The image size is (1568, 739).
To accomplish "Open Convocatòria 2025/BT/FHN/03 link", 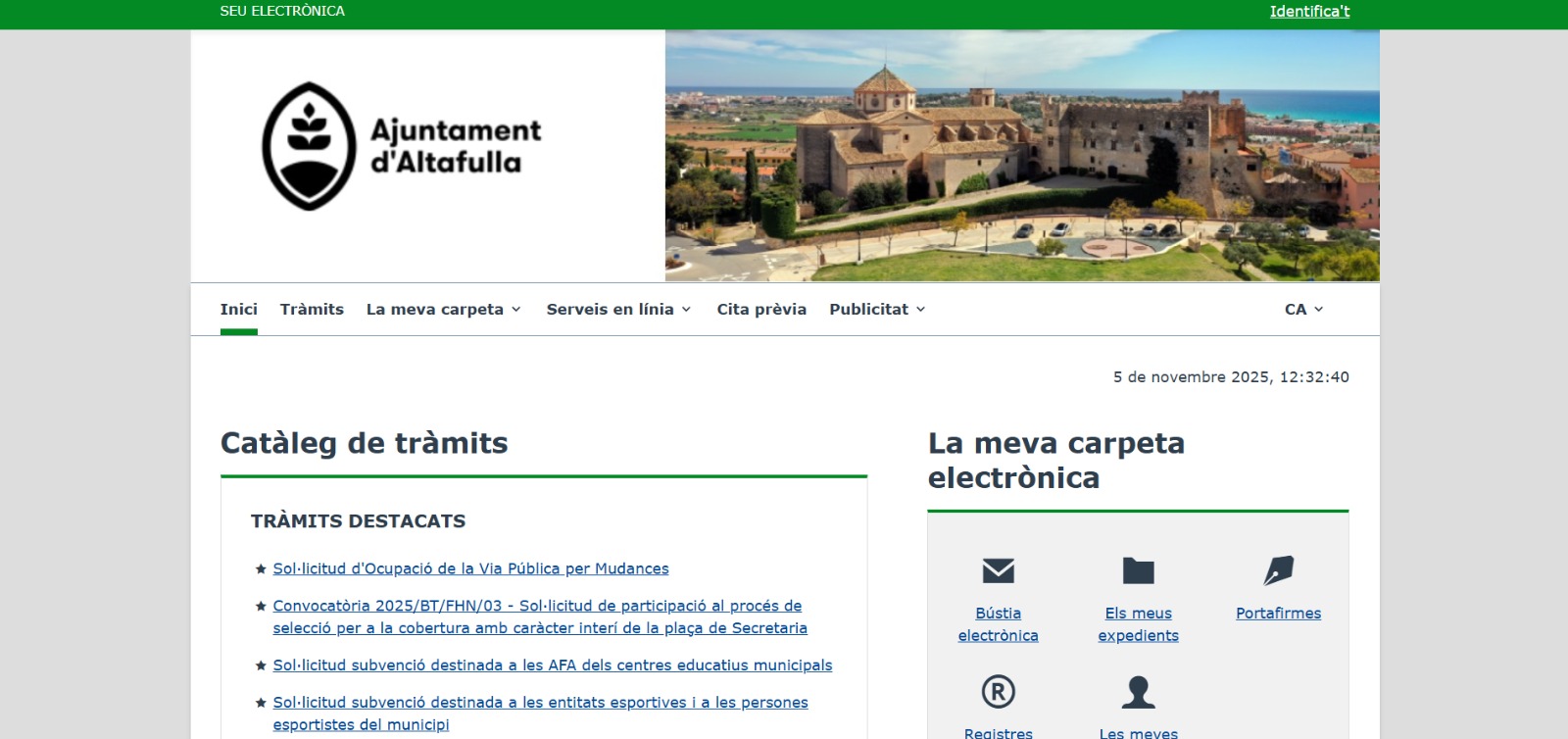I will point(537,606).
